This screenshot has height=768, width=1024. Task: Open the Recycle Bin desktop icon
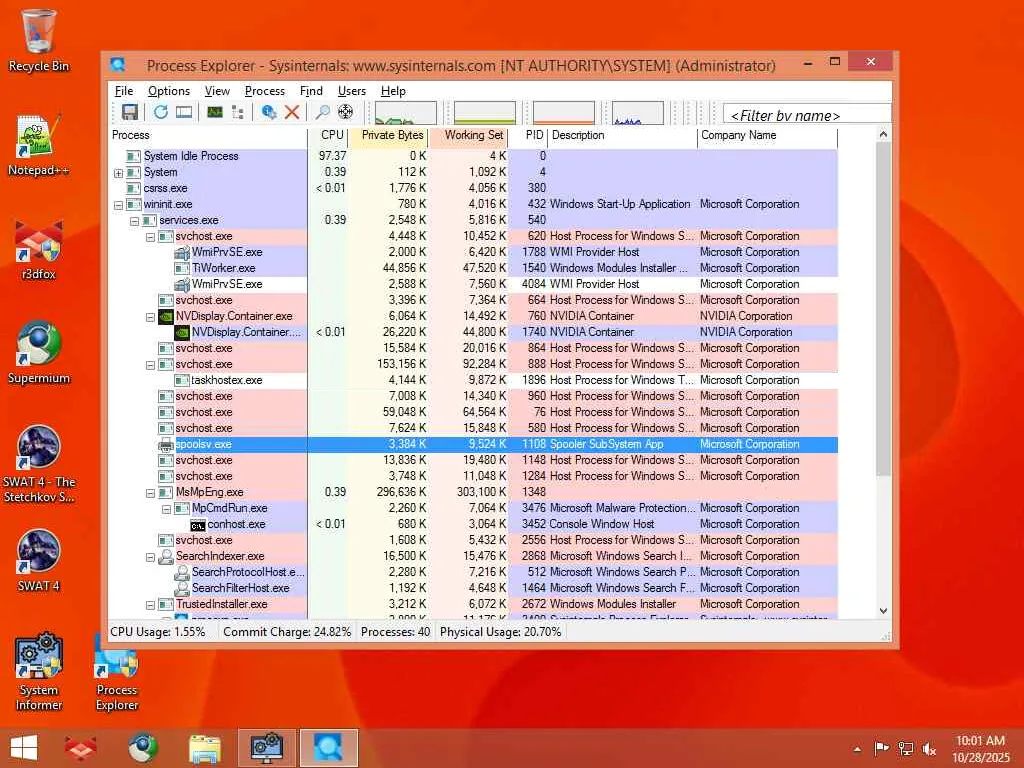(39, 40)
